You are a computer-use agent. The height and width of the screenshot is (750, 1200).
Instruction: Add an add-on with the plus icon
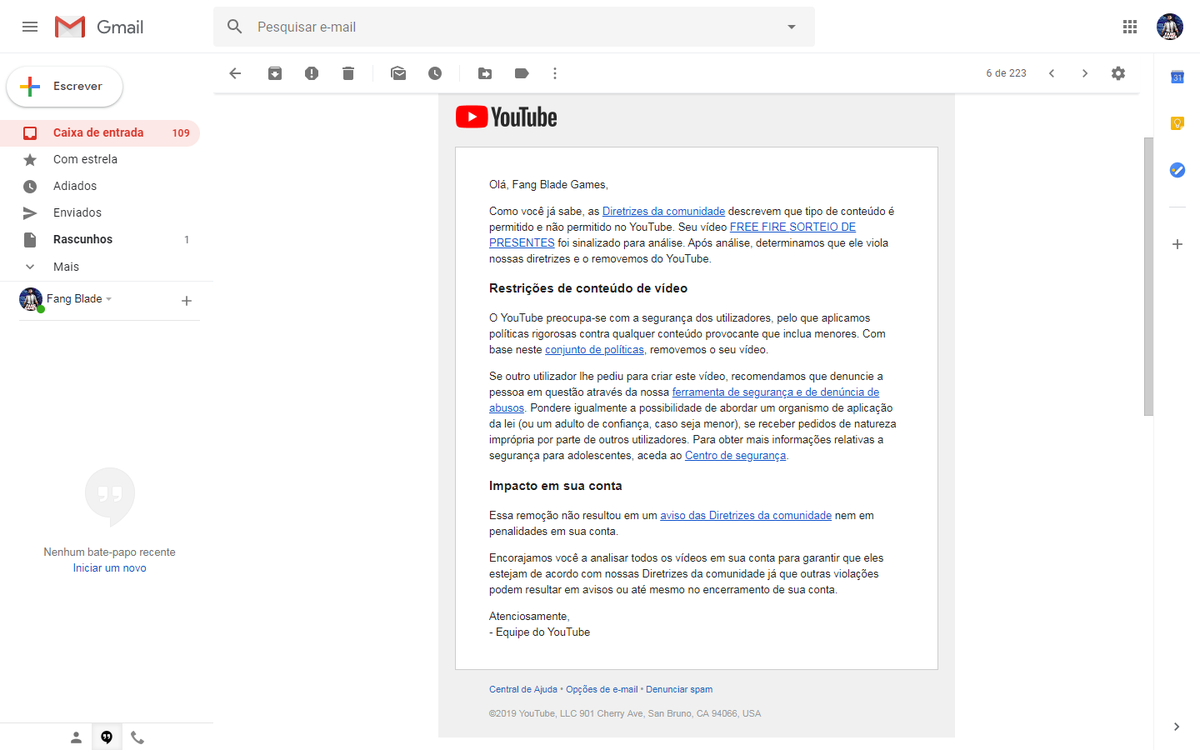(1177, 244)
